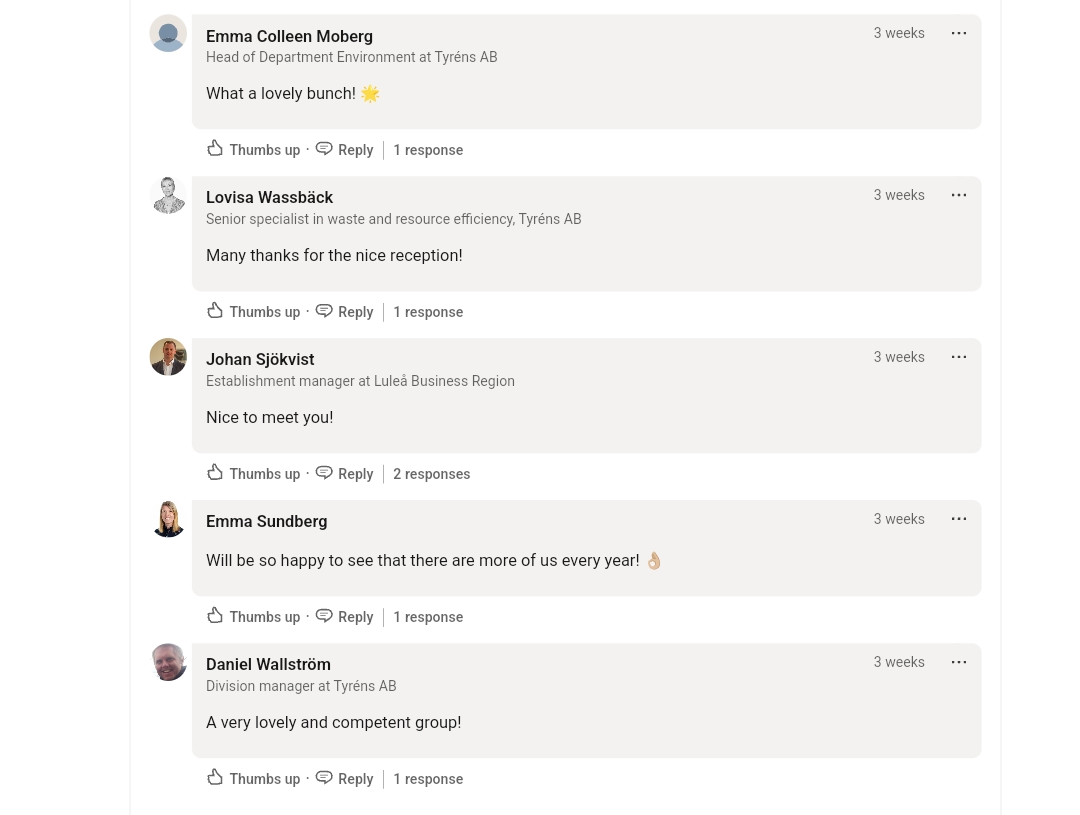Expand the 2 responses under Johan Sjökvist
The height and width of the screenshot is (815, 1080).
[x=431, y=474]
